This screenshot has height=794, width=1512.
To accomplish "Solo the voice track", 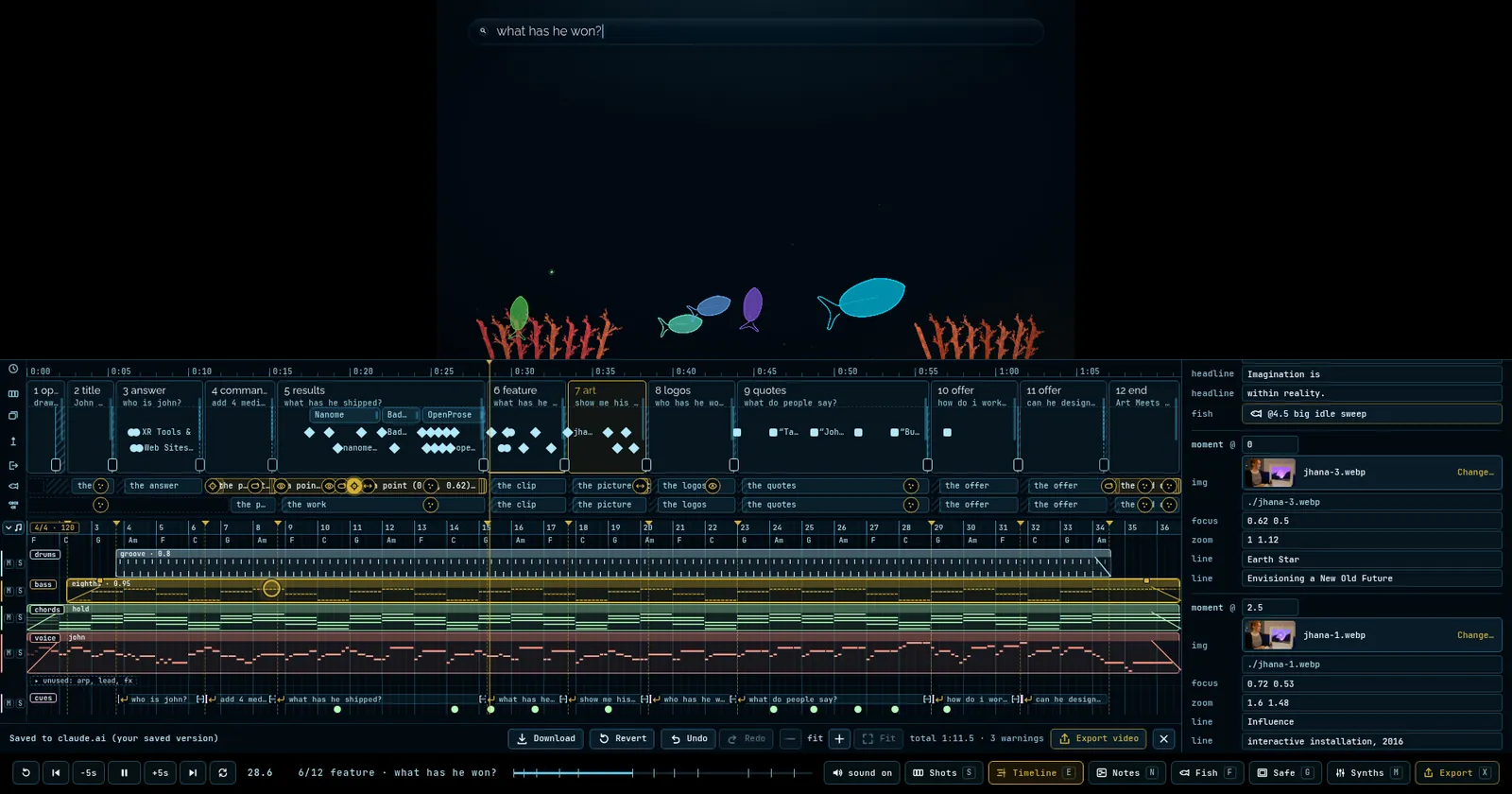I will 20,652.
